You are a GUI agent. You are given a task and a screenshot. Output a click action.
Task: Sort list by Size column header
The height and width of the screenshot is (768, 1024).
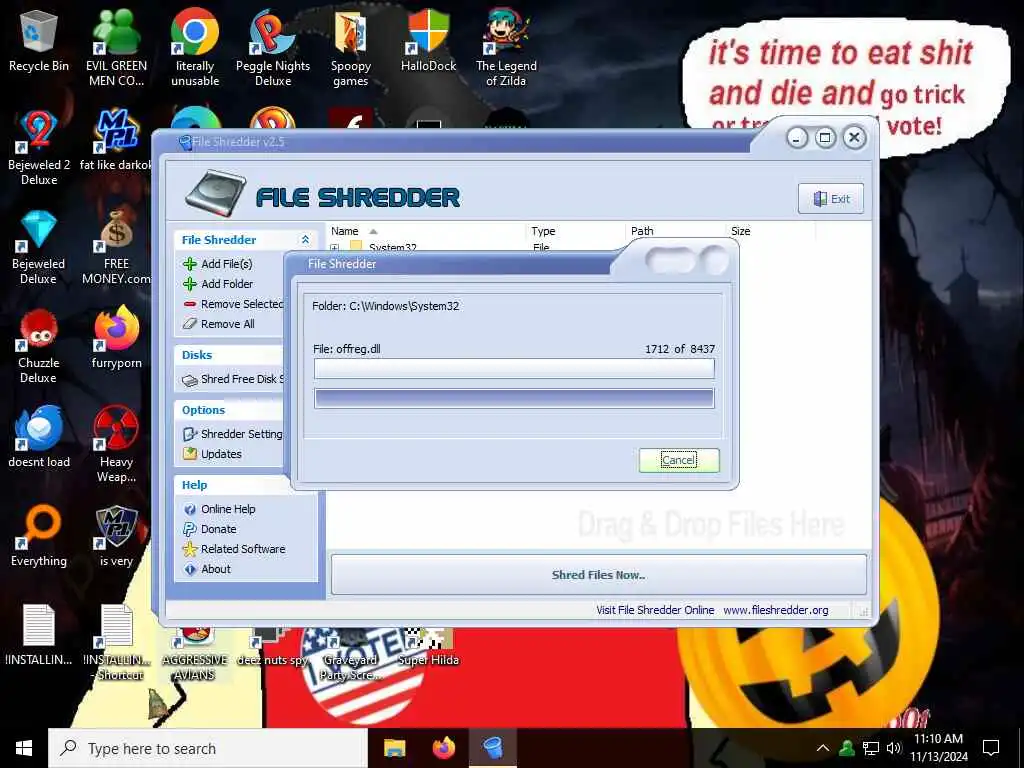771,231
